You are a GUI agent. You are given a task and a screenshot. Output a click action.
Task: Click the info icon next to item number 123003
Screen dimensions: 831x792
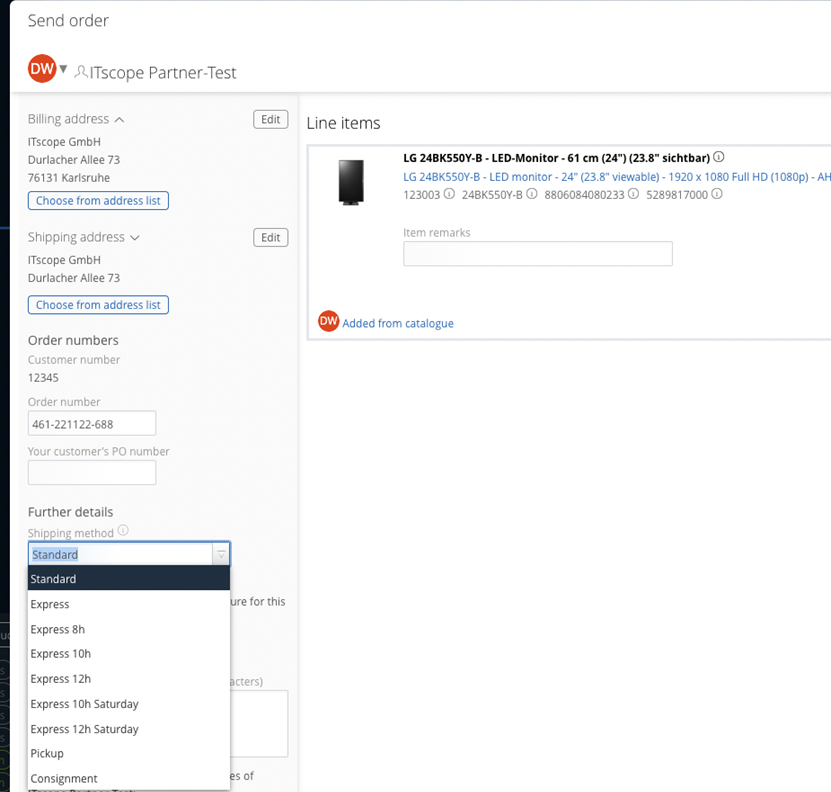(447, 195)
